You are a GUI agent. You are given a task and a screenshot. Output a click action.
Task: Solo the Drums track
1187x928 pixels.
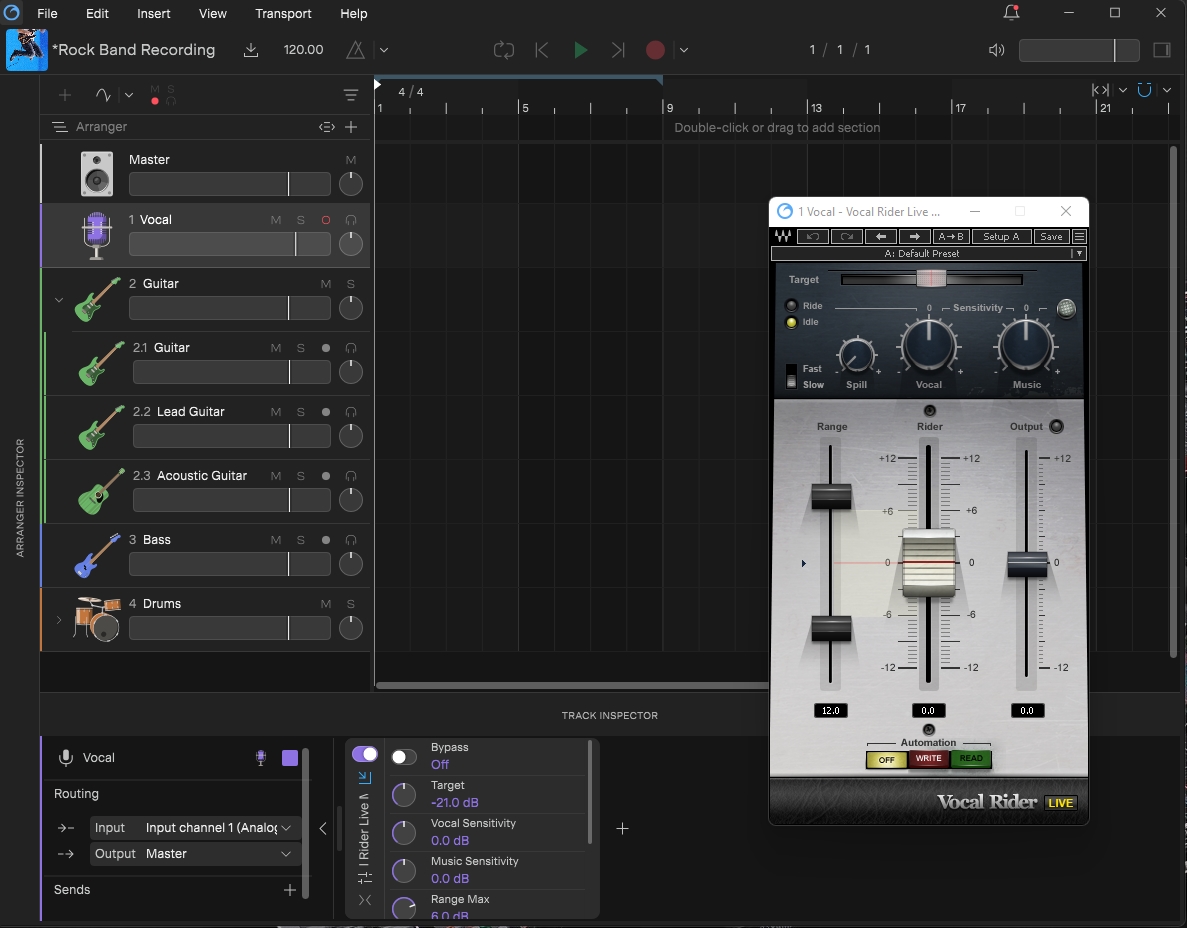click(x=351, y=604)
